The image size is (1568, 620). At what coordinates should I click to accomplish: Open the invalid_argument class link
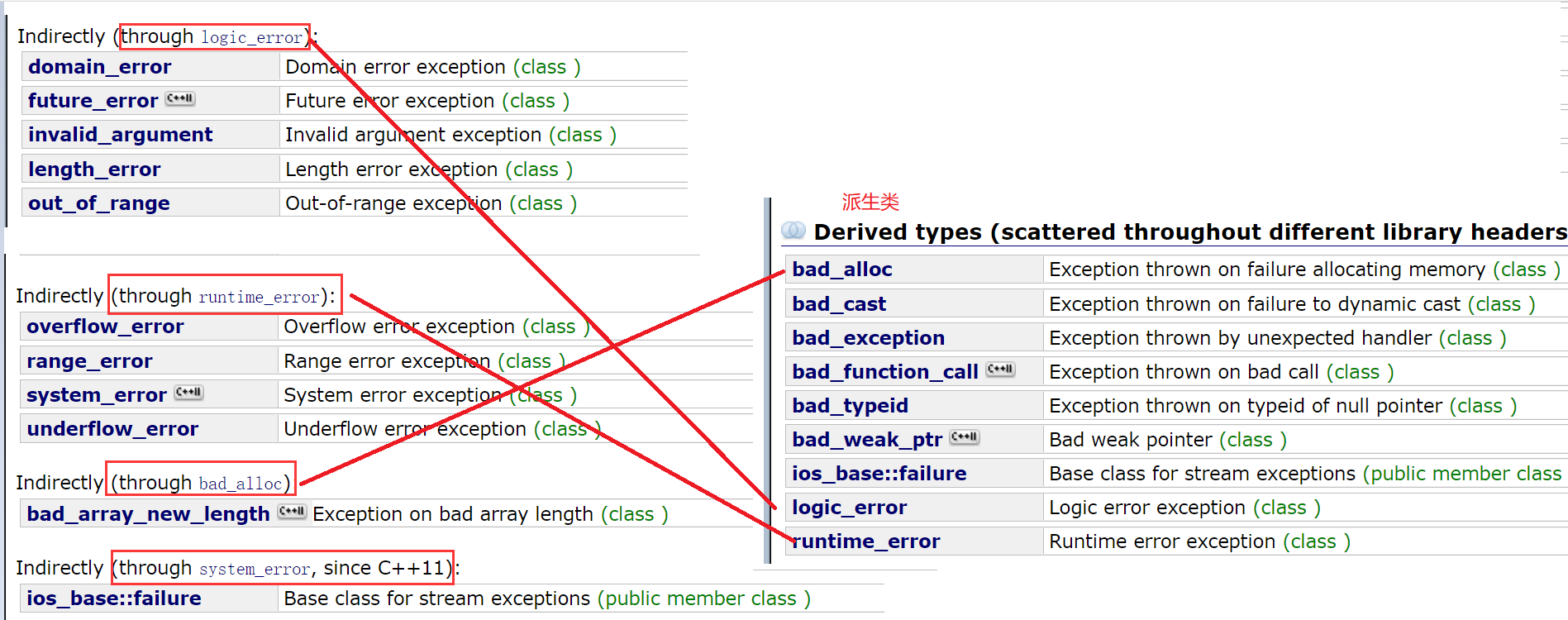[120, 135]
